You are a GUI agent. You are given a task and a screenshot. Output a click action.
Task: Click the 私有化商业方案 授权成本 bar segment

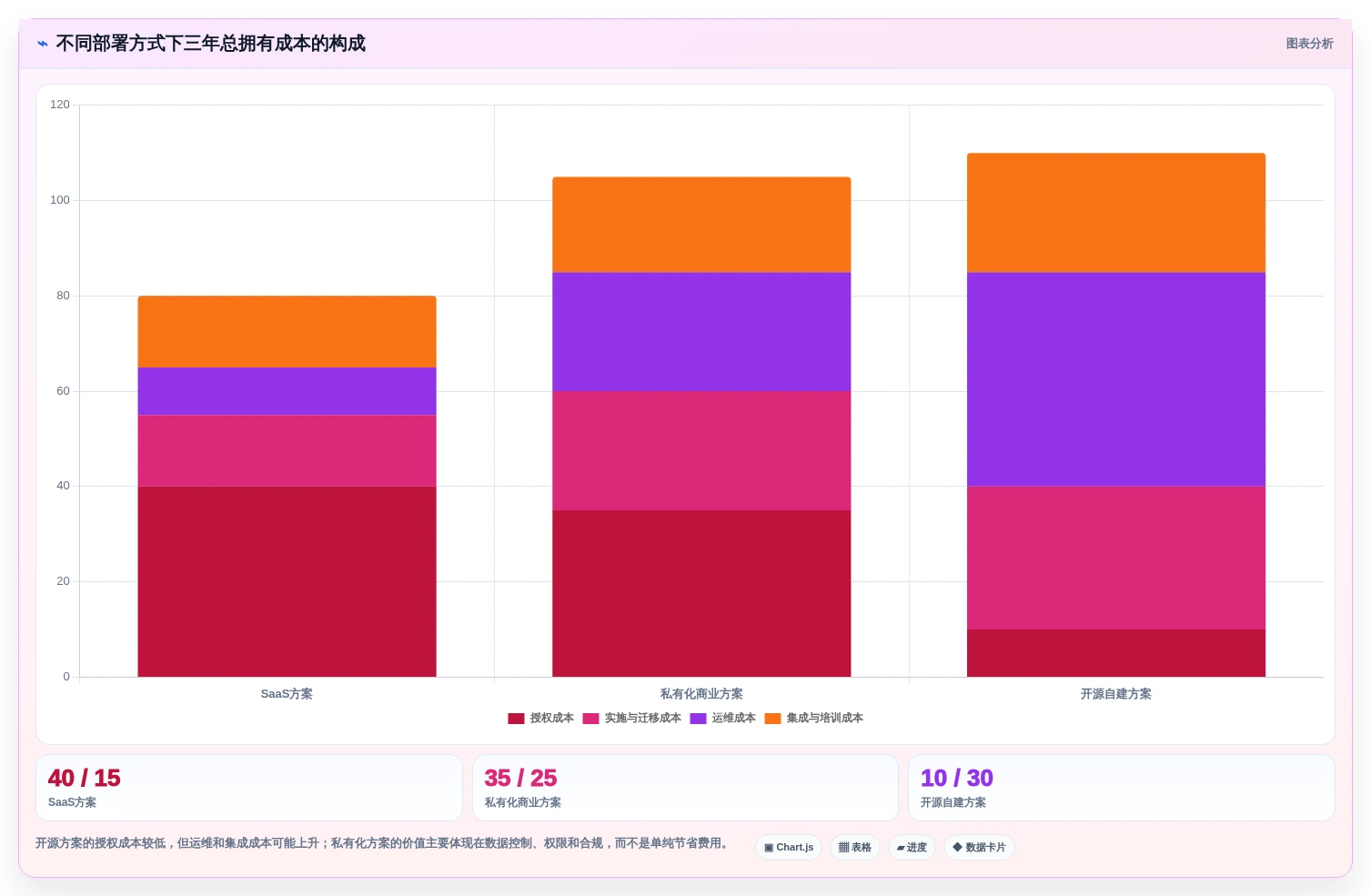pos(701,593)
